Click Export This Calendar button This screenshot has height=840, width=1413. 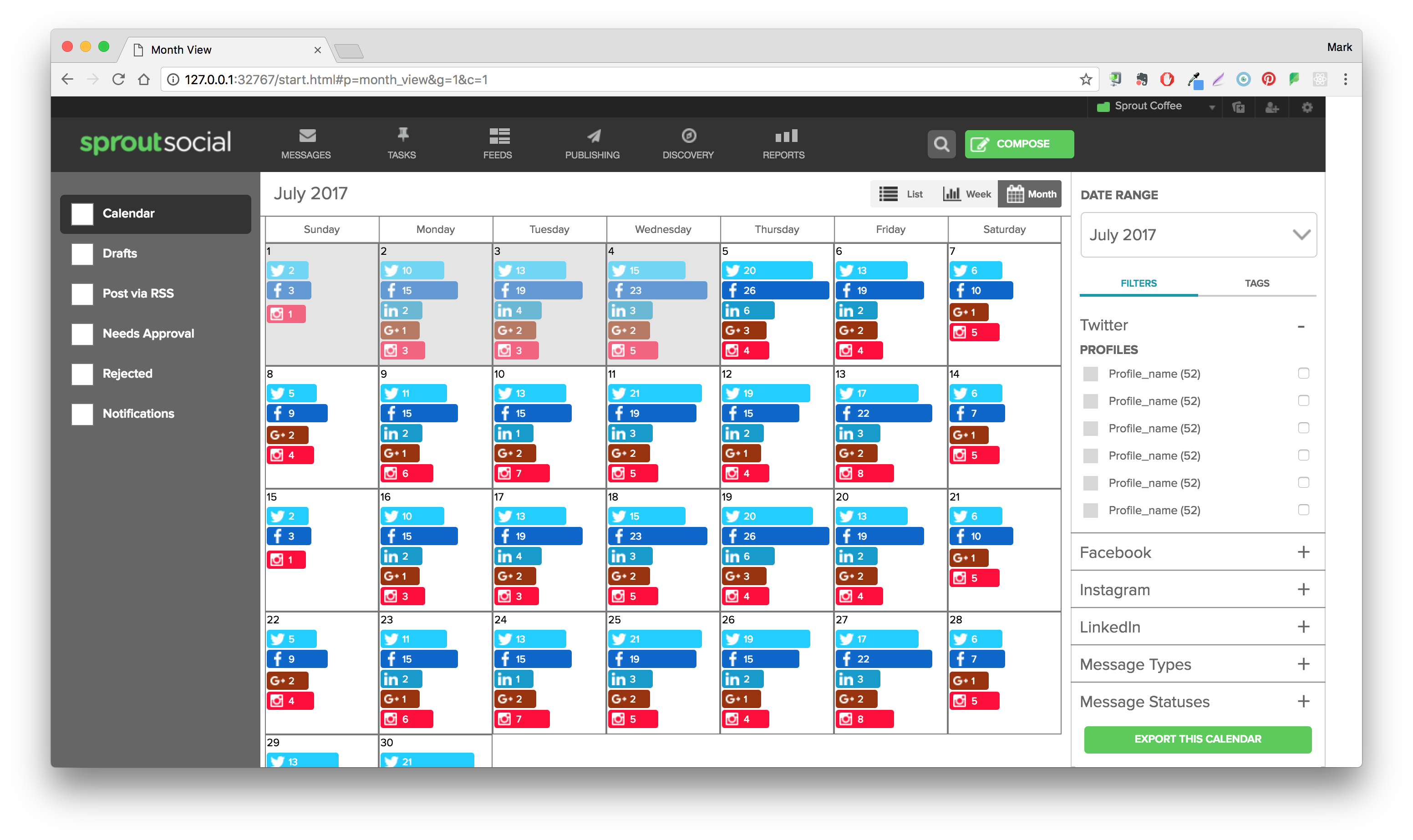pos(1197,739)
